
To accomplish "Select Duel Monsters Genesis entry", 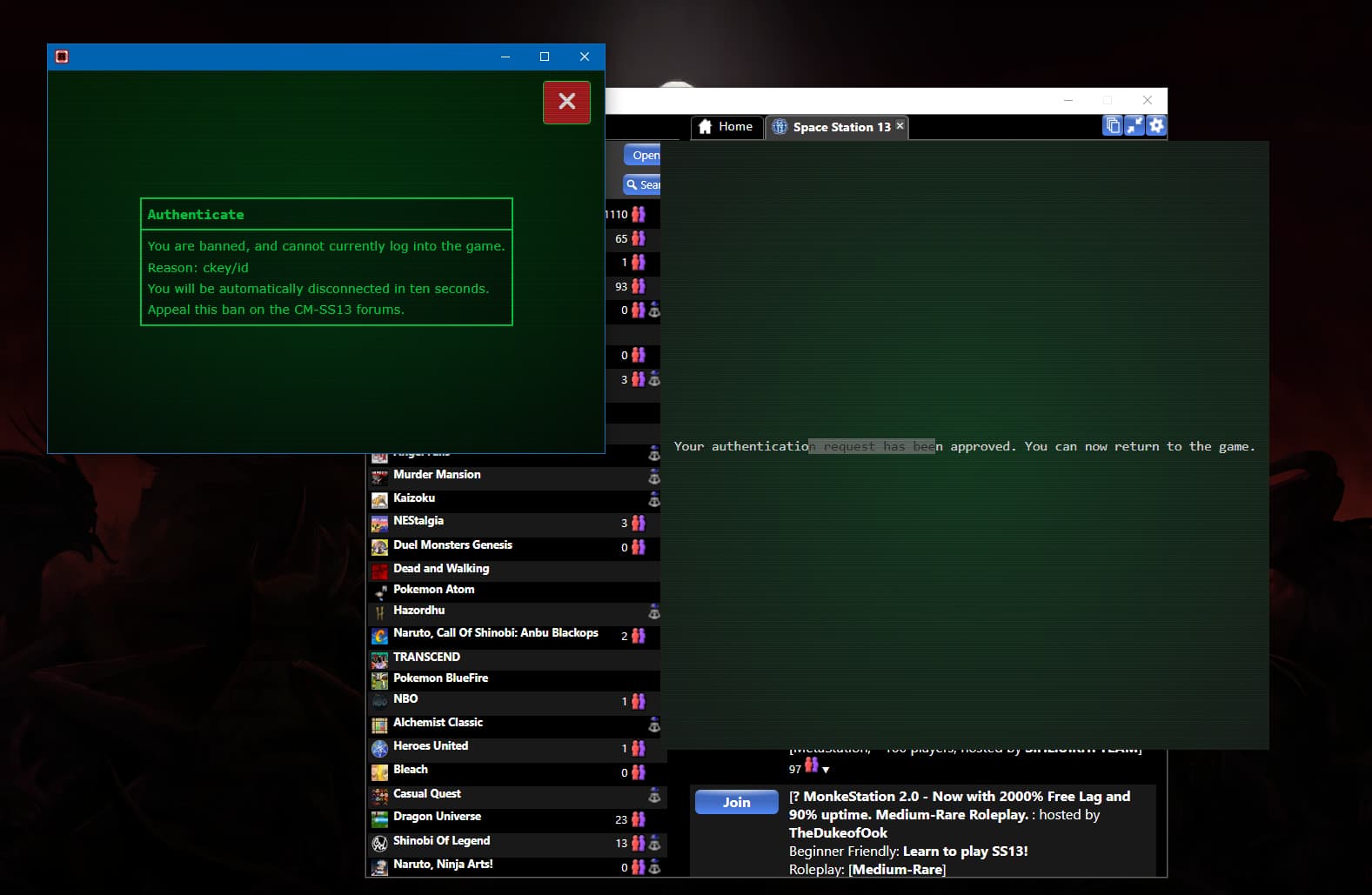I will click(x=452, y=545).
